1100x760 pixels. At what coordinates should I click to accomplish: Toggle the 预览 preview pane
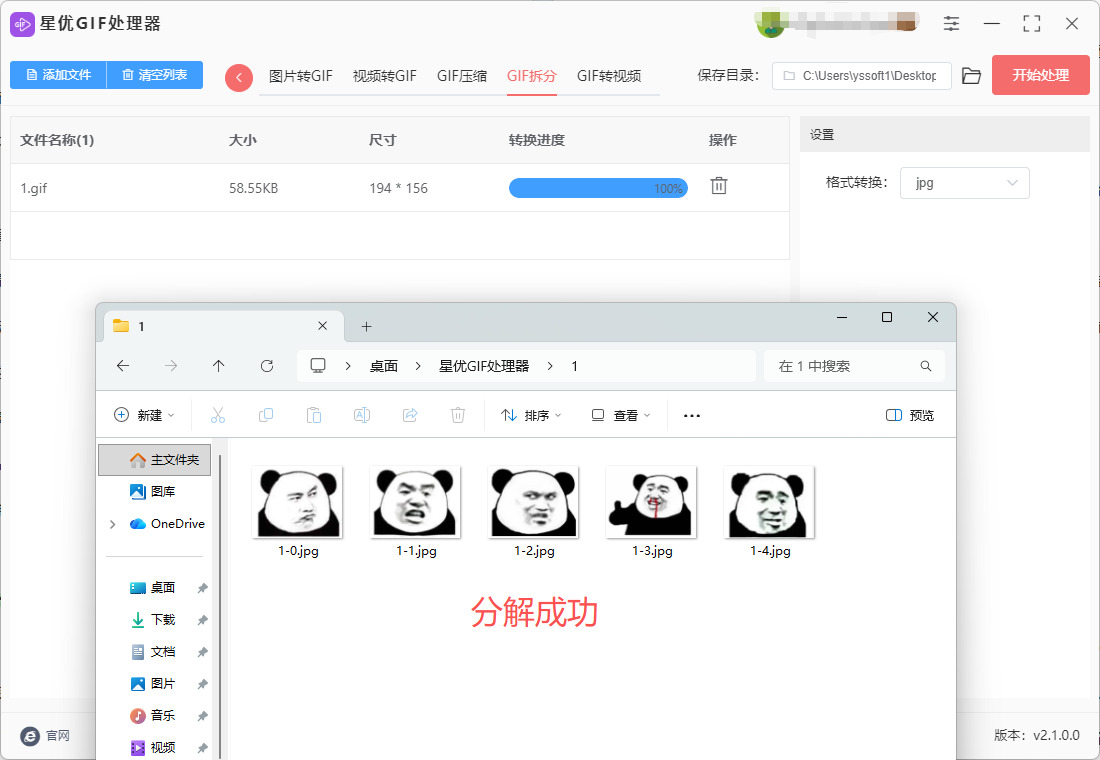910,415
